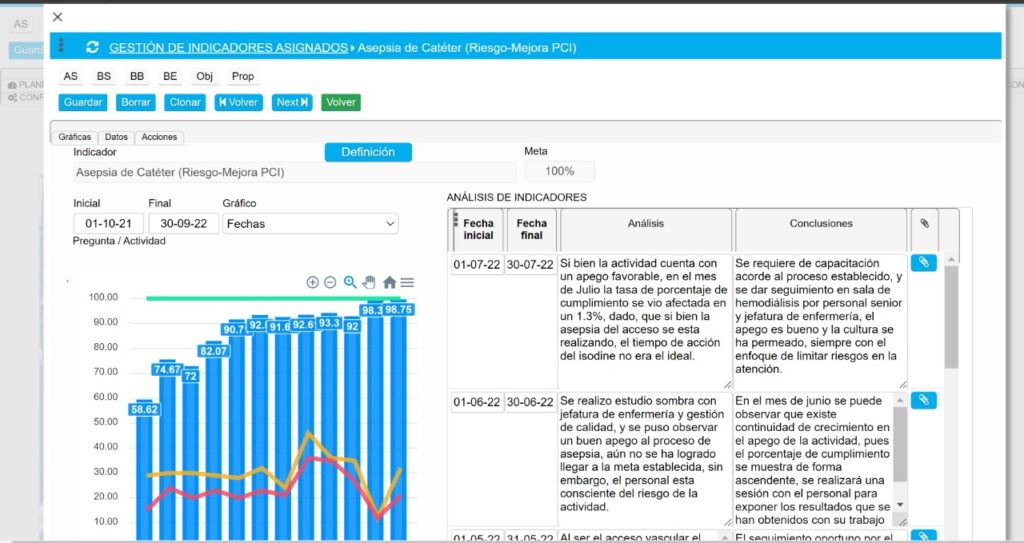Reset chart zoom with home icon
1024x543 pixels.
click(x=389, y=282)
